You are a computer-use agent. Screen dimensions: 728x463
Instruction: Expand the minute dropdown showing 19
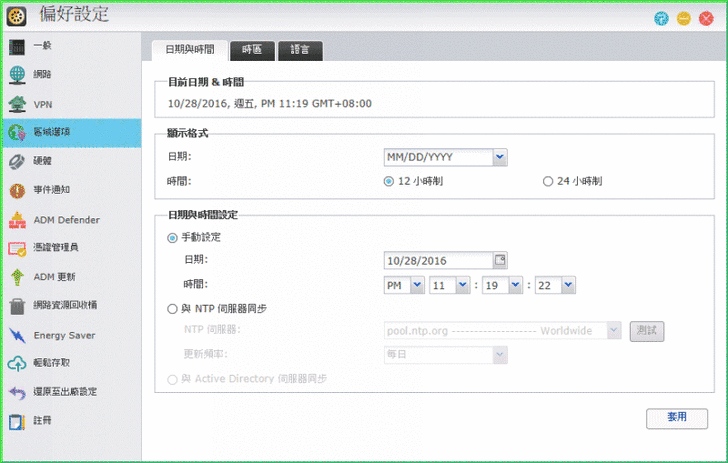[515, 285]
